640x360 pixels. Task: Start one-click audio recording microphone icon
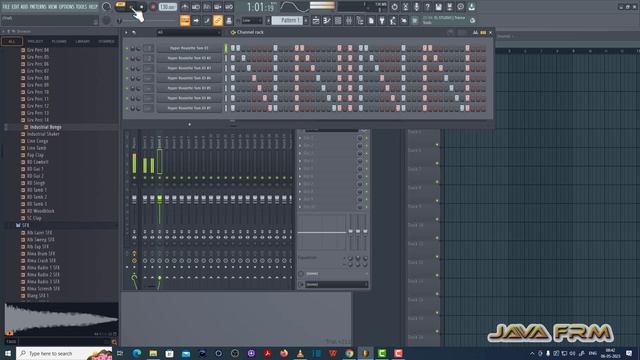coord(416,7)
